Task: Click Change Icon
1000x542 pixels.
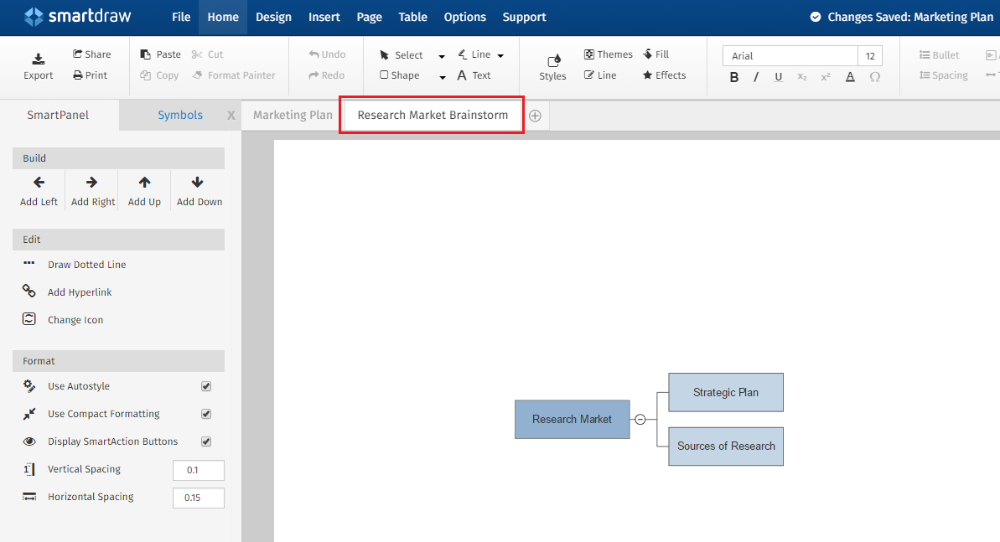Action: point(62,319)
